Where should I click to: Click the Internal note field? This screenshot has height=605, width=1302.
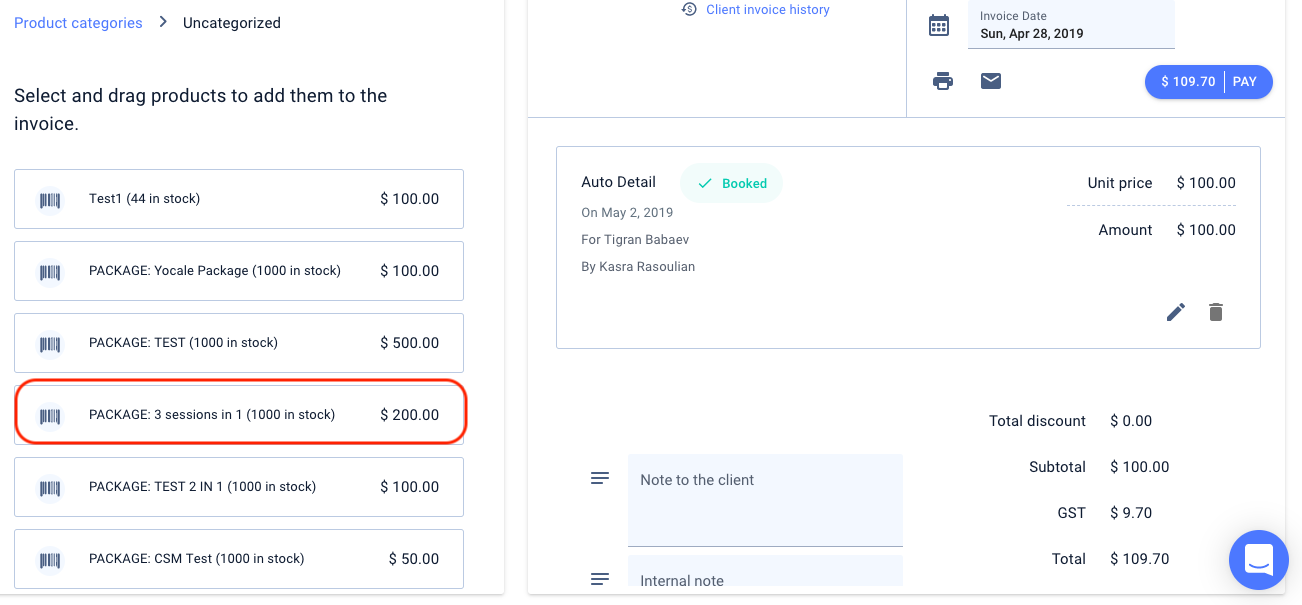pos(765,577)
